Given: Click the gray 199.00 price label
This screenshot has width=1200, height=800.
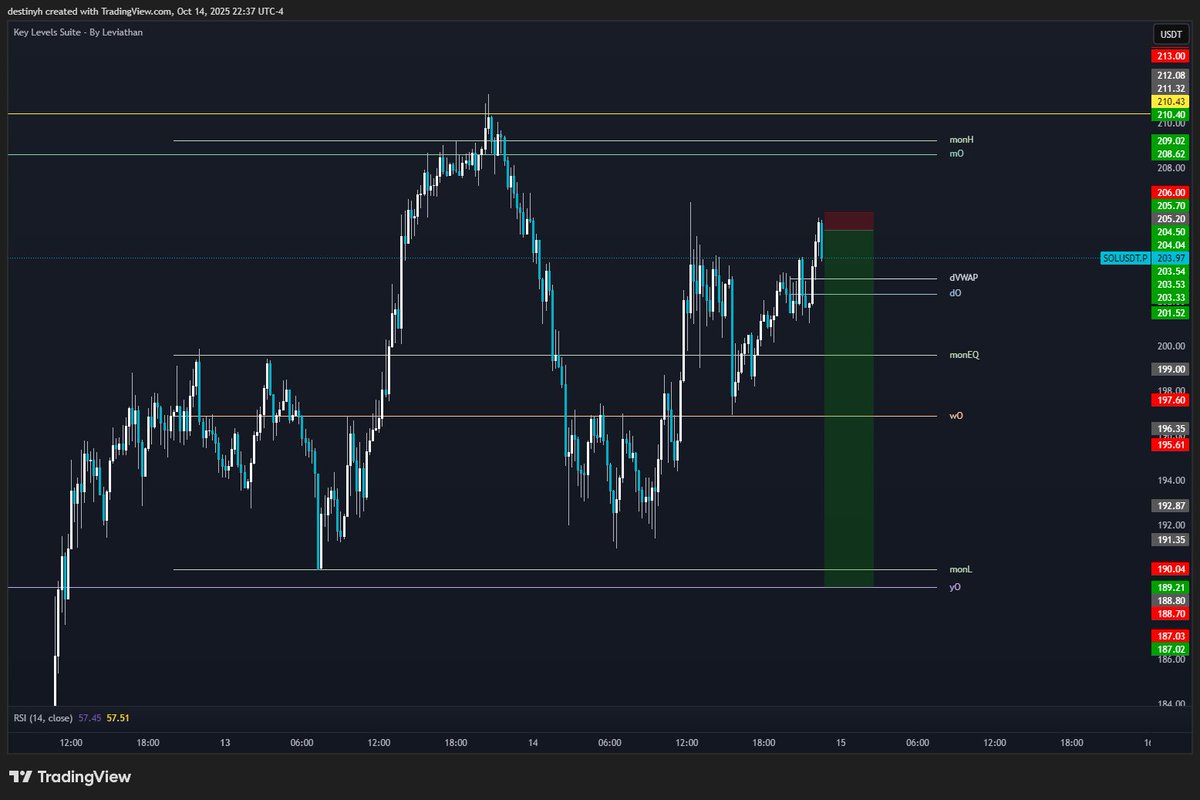Looking at the screenshot, I should point(1169,369).
